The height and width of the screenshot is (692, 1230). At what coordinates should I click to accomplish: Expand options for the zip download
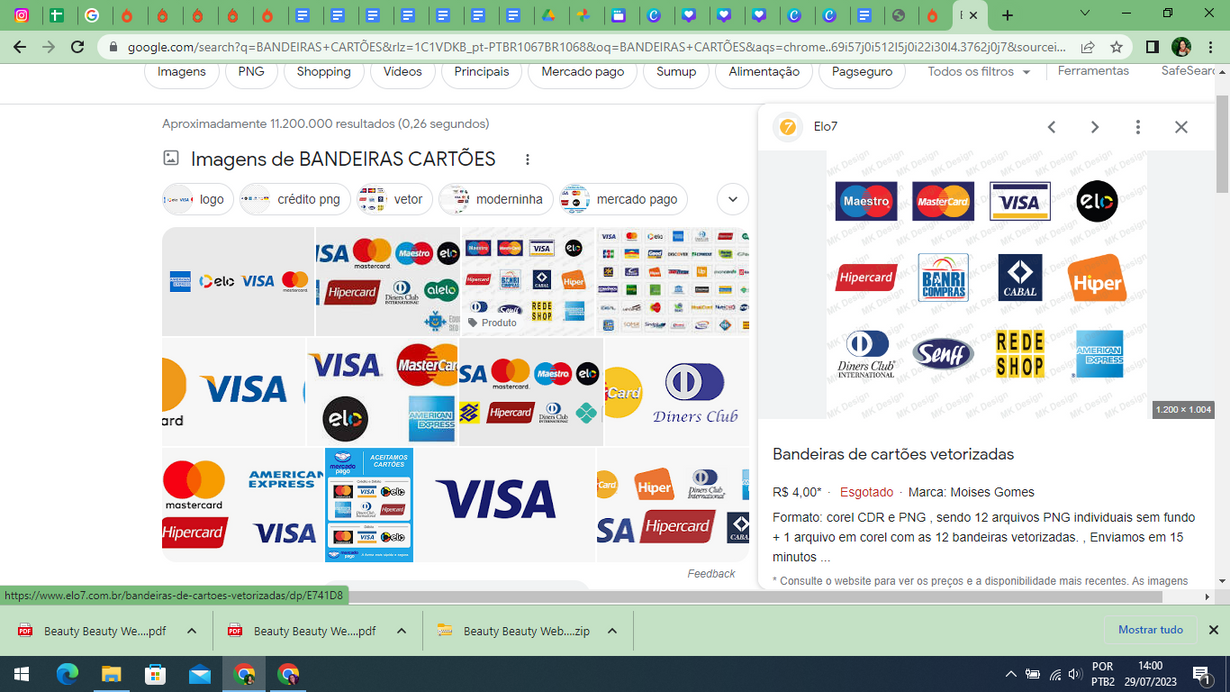pos(612,631)
